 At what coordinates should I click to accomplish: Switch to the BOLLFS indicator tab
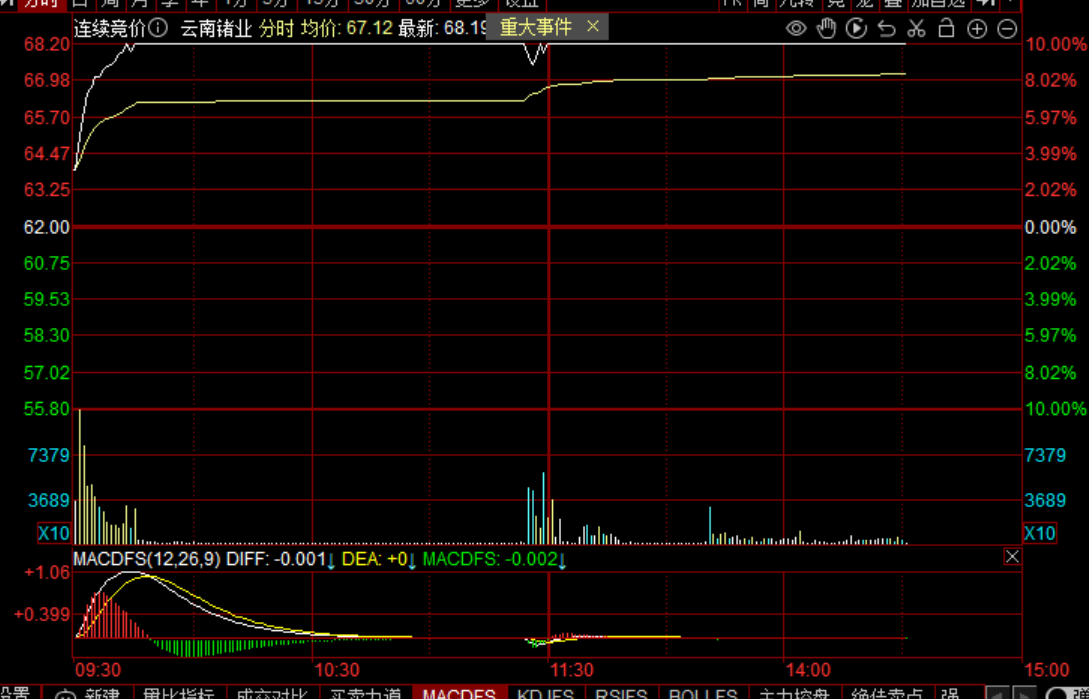click(x=703, y=693)
